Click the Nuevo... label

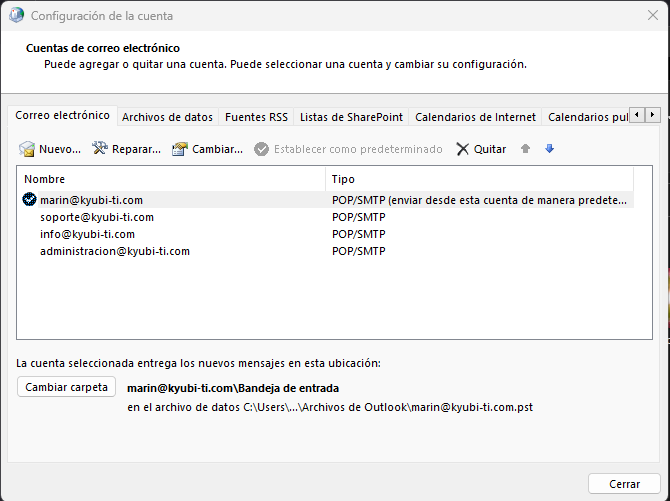[60, 149]
